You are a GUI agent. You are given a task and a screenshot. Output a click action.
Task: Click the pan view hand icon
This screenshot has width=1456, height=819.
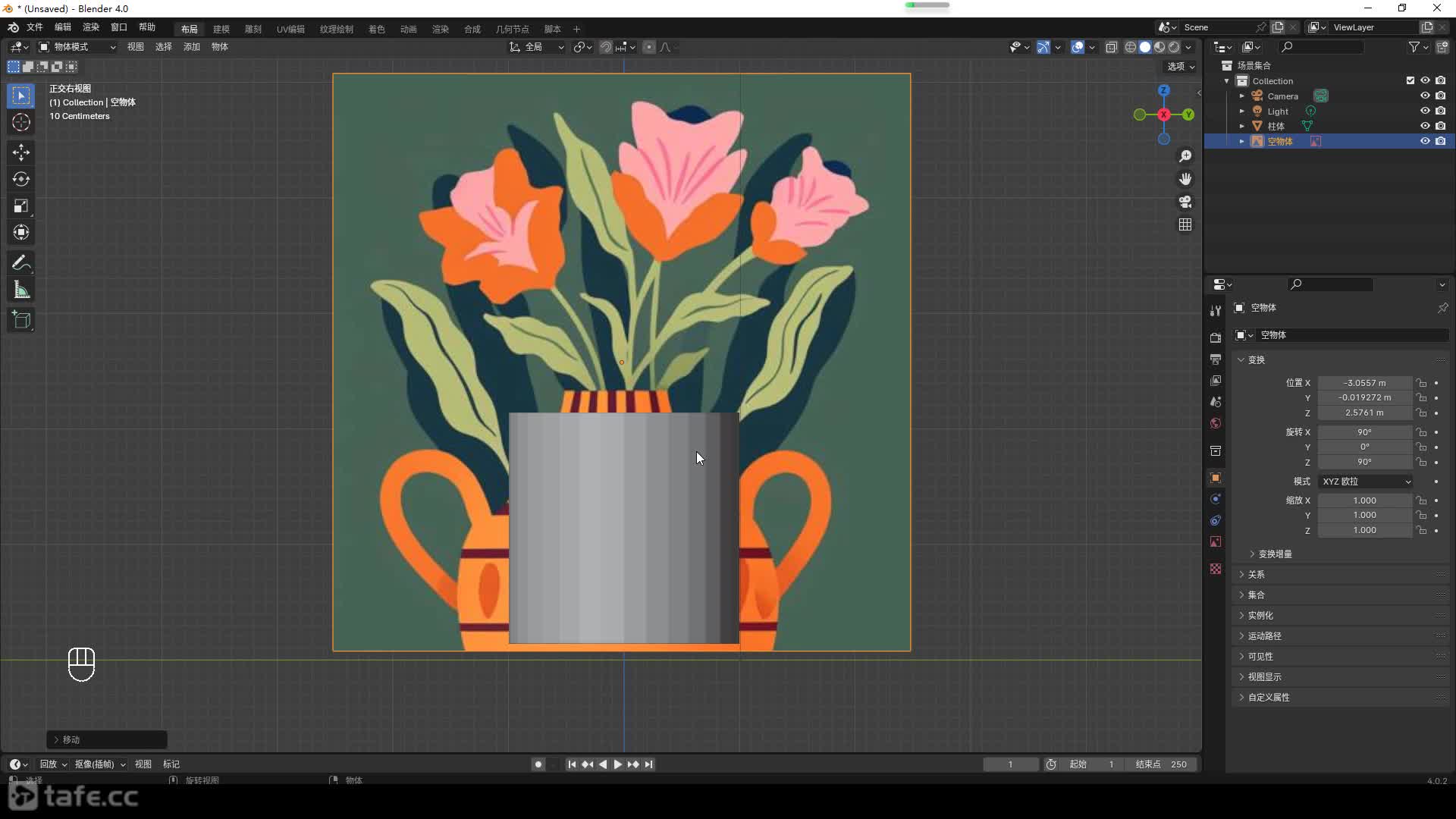1185,179
